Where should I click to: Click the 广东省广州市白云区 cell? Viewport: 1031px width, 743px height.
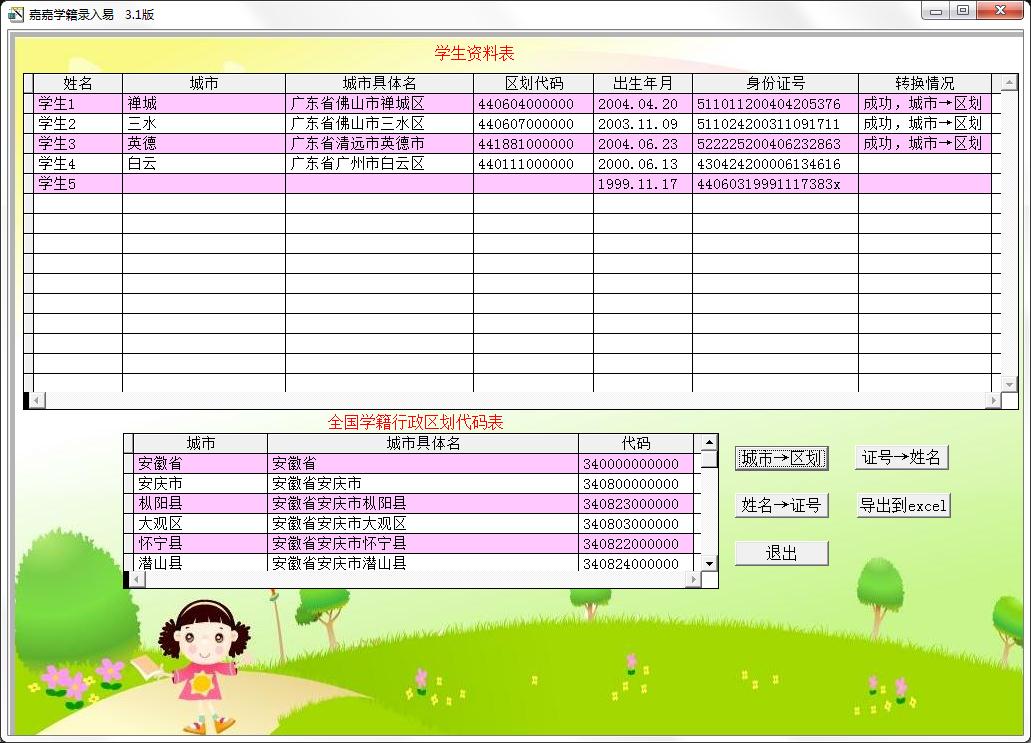pyautogui.click(x=379, y=164)
